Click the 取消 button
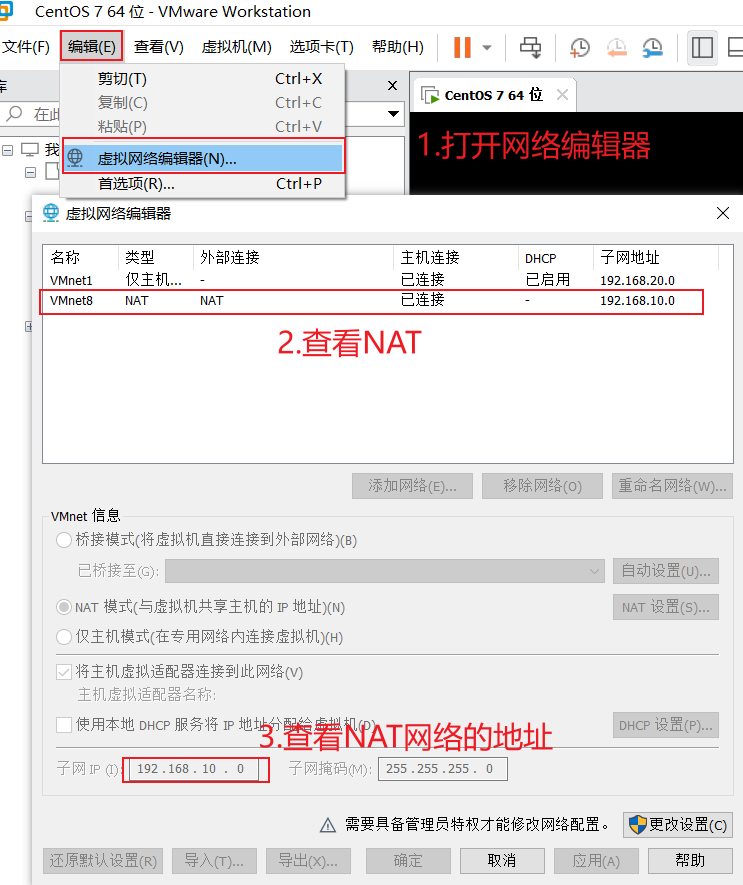743x885 pixels. point(502,861)
